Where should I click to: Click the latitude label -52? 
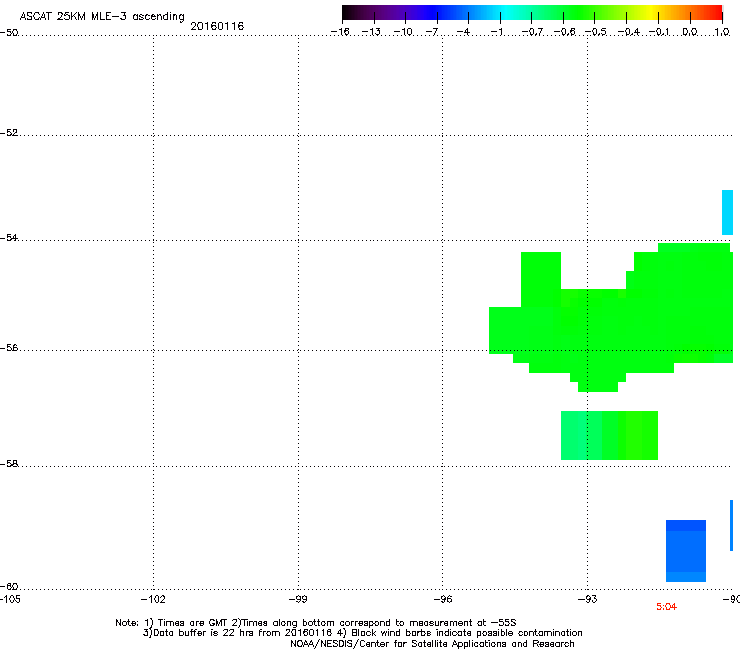tap(9, 133)
